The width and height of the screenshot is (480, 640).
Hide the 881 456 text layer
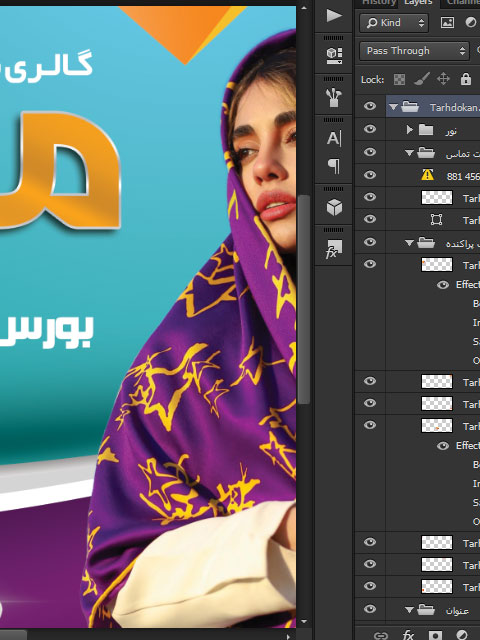tap(370, 175)
